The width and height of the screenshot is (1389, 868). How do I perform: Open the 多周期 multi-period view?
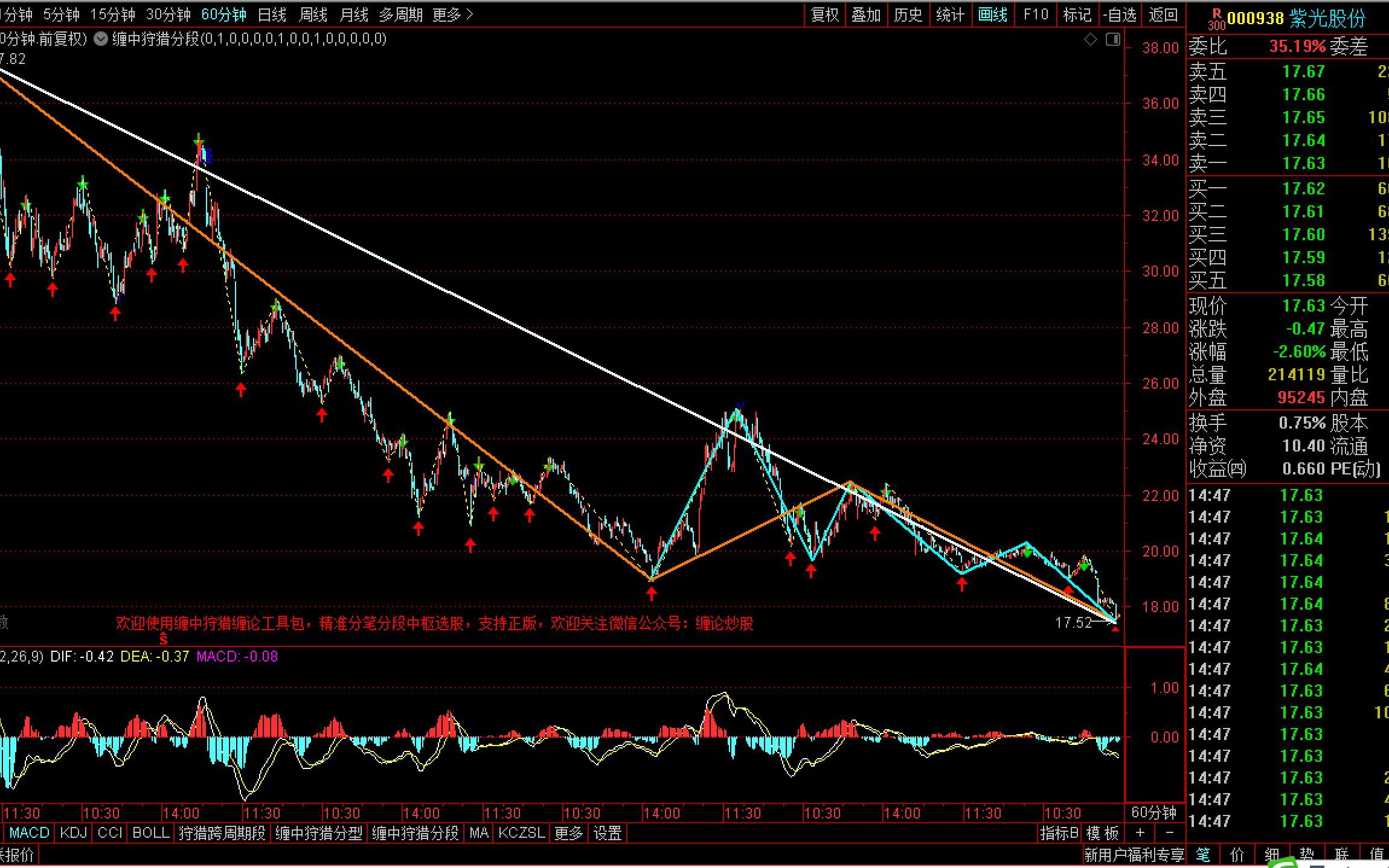tap(401, 14)
